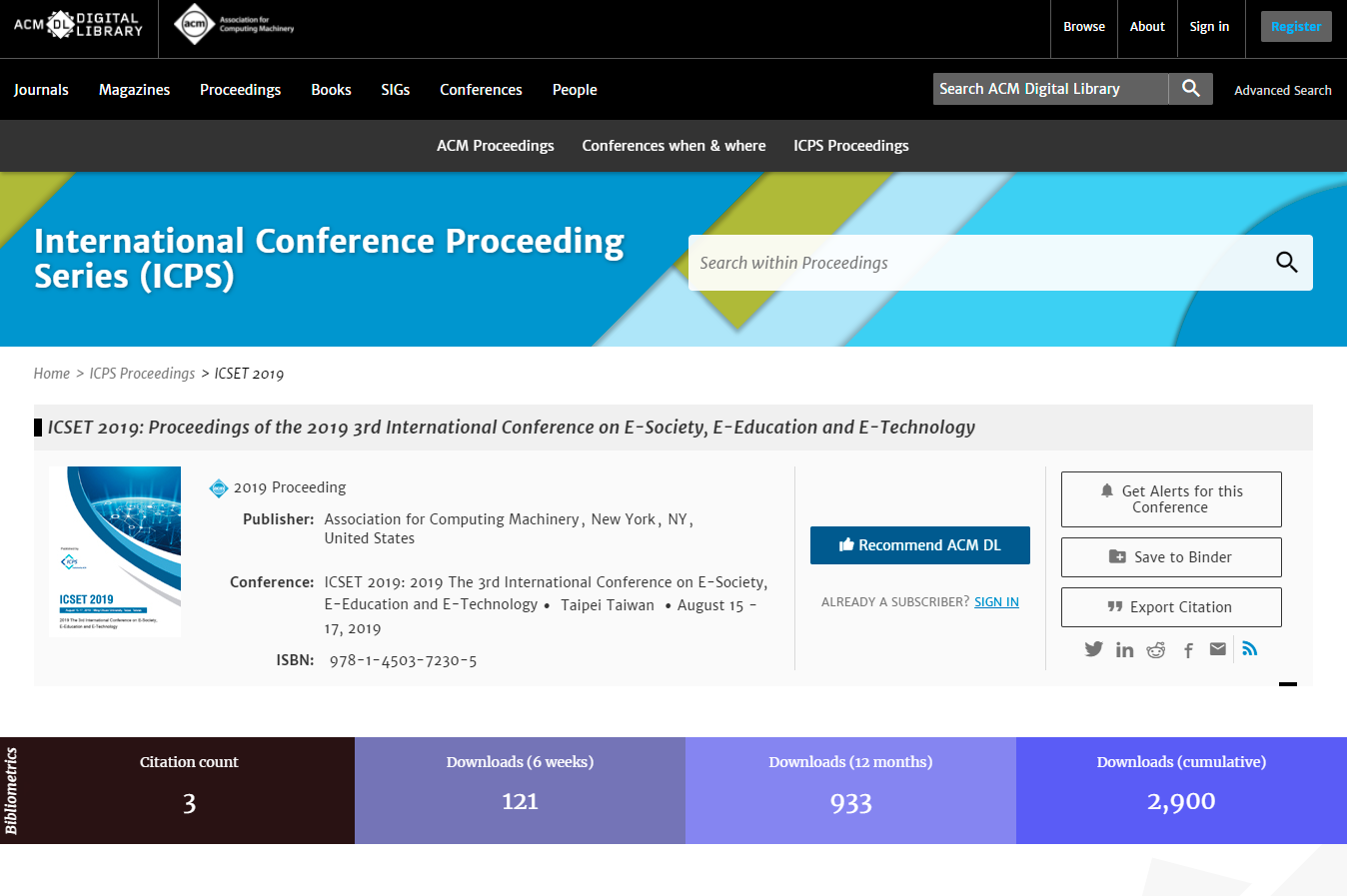
Task: Open the Association for Computing Machinery logo
Action: tap(234, 24)
